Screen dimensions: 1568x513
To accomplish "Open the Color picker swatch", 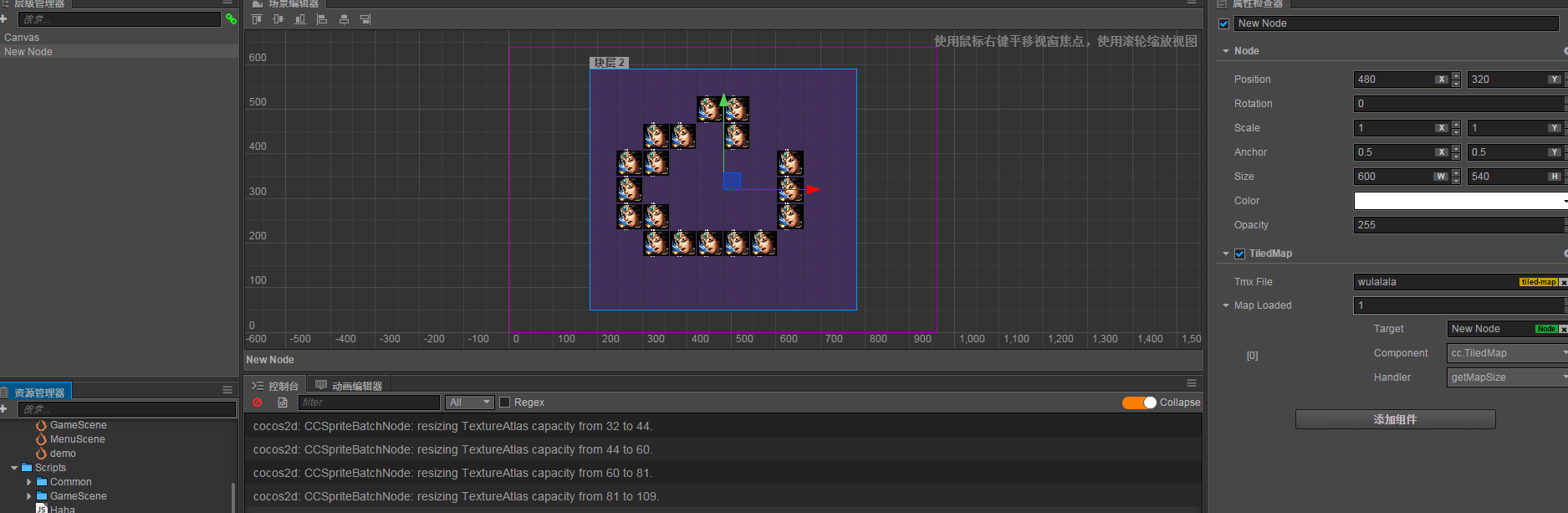I will point(1460,201).
